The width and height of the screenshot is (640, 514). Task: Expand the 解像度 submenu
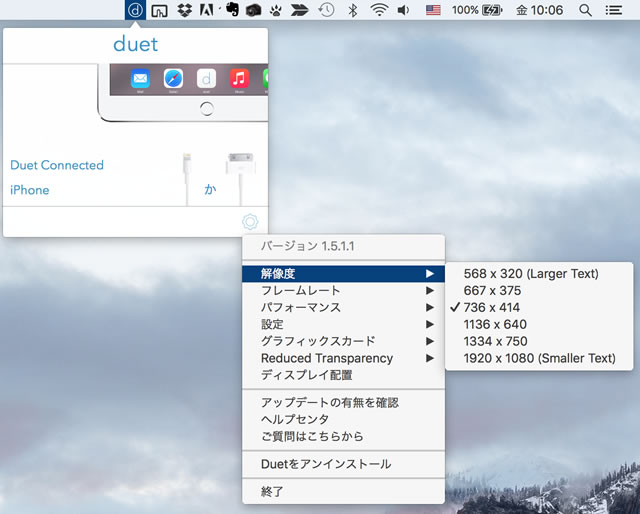click(343, 274)
